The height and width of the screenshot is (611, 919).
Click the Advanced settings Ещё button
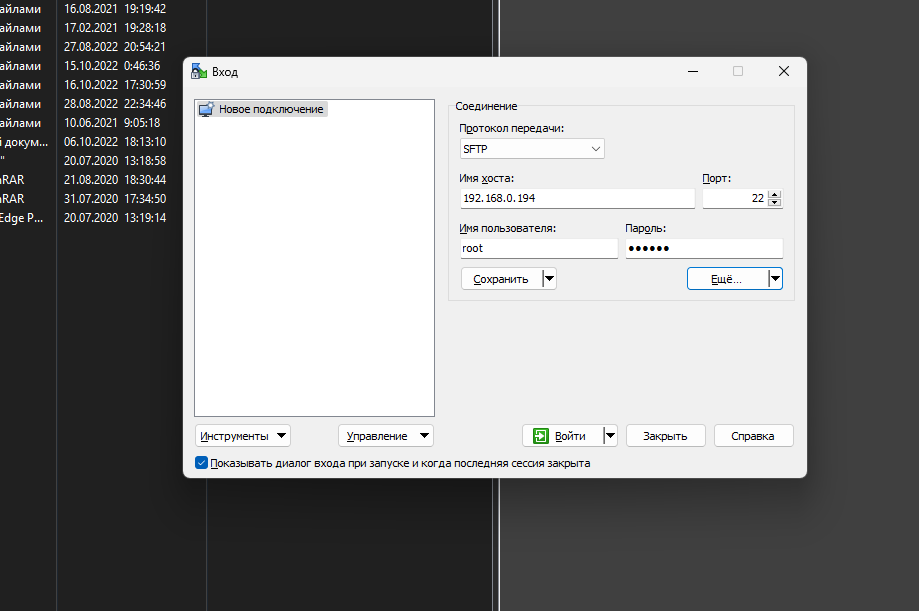point(726,279)
